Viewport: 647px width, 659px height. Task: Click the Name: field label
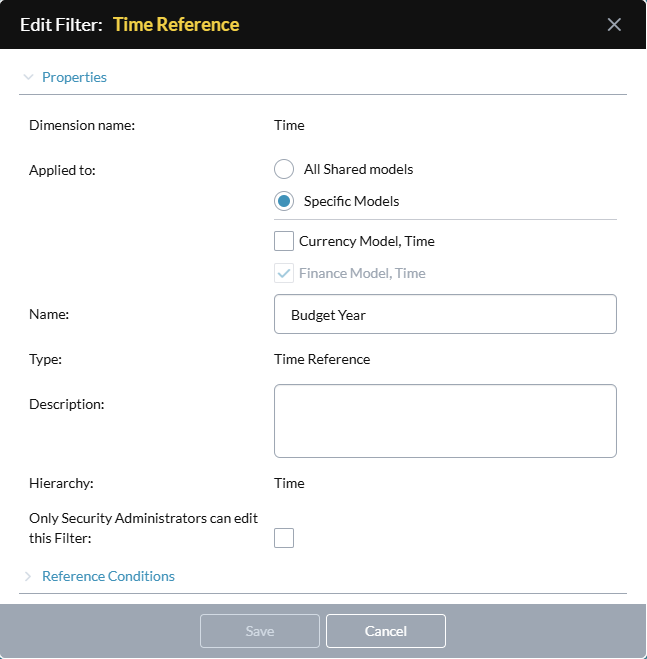(x=49, y=314)
